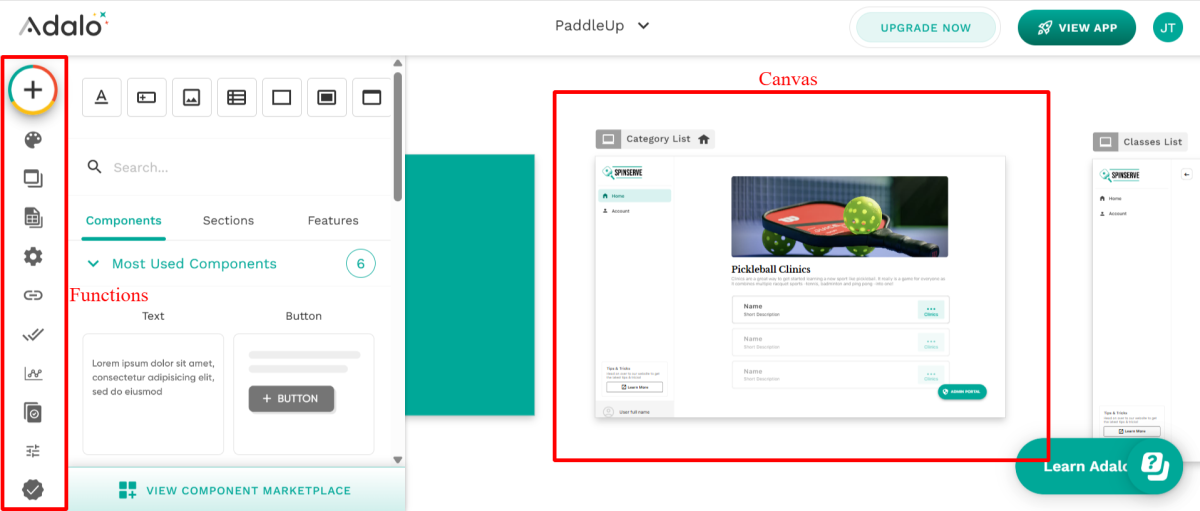Click View Component Marketplace button
The height and width of the screenshot is (511, 1200).
[236, 490]
